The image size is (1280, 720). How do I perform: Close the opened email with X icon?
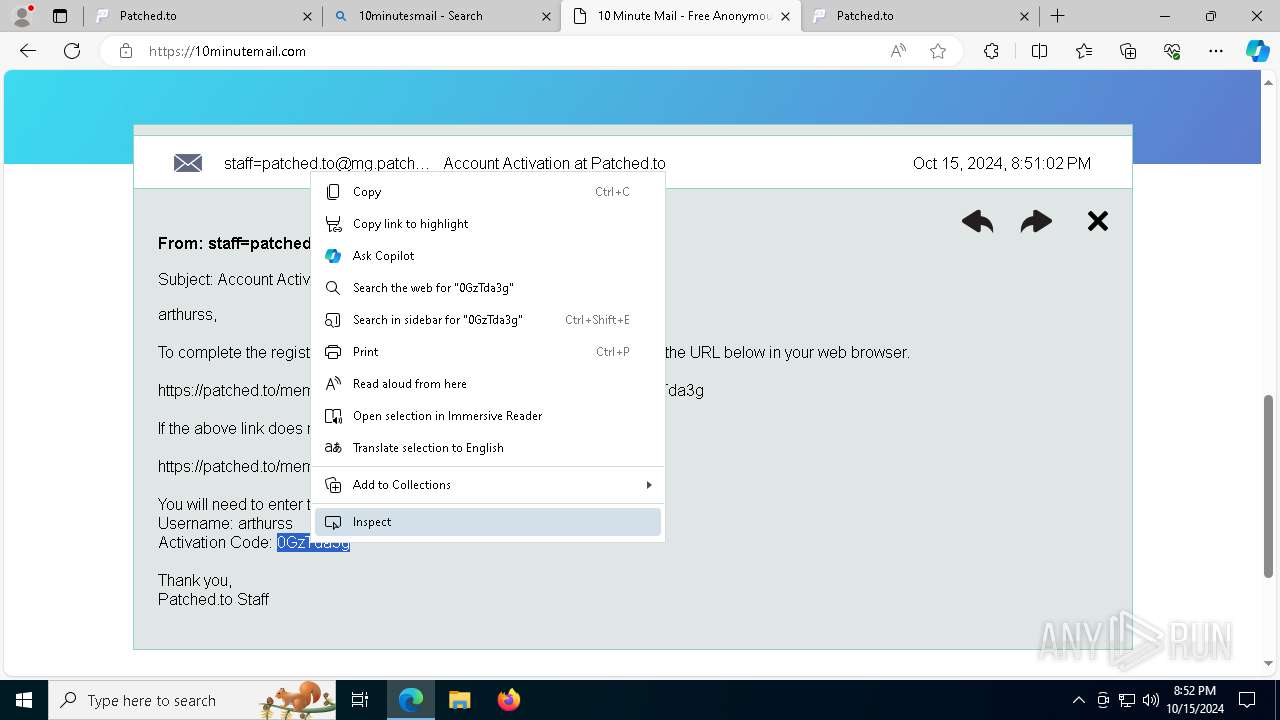point(1098,221)
